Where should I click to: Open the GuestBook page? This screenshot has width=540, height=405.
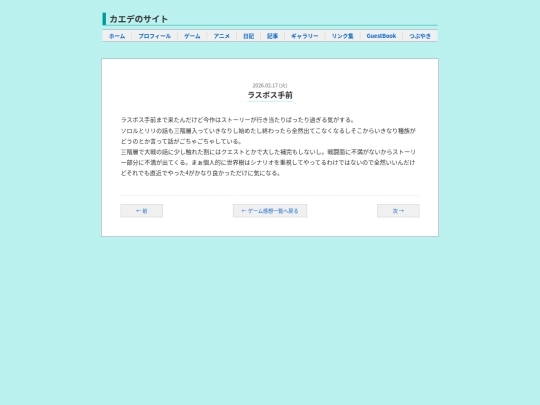(x=381, y=36)
